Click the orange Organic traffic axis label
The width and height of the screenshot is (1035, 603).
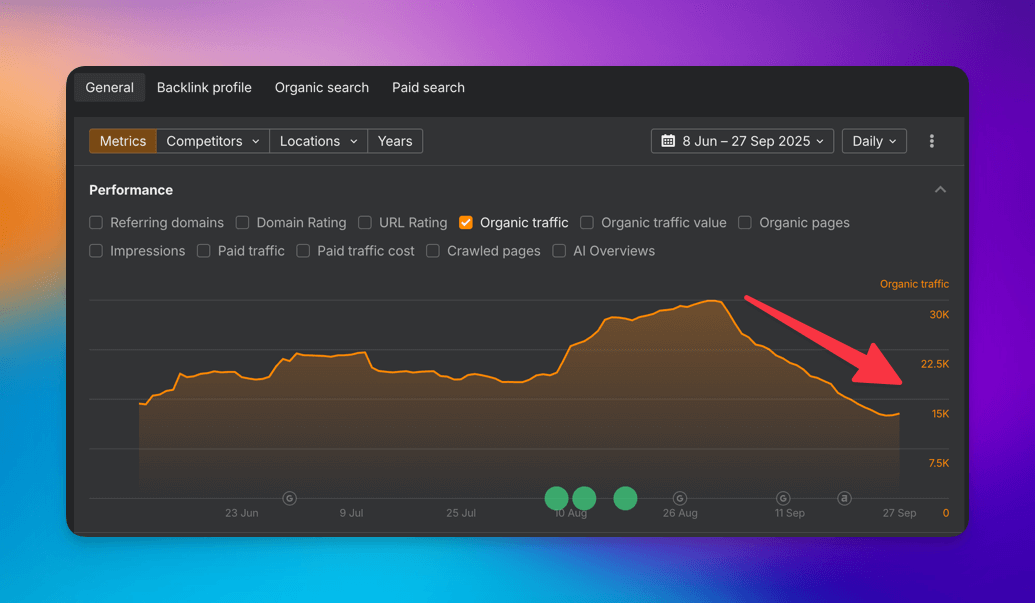coord(914,284)
